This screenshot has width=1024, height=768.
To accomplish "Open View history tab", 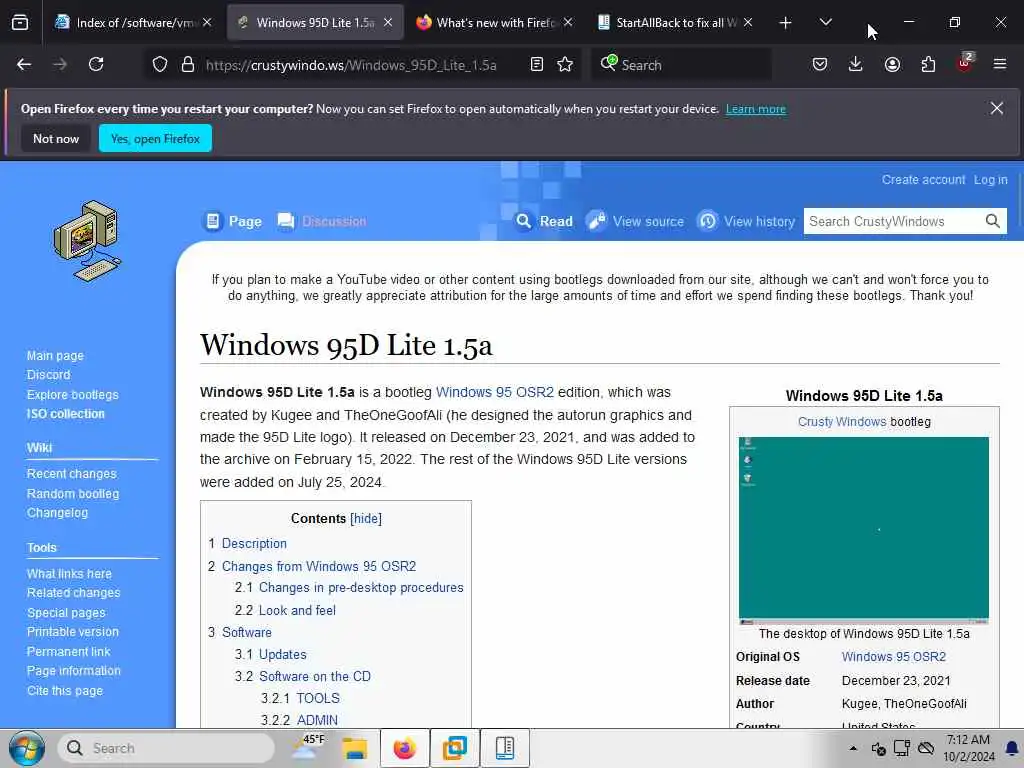I will click(746, 221).
